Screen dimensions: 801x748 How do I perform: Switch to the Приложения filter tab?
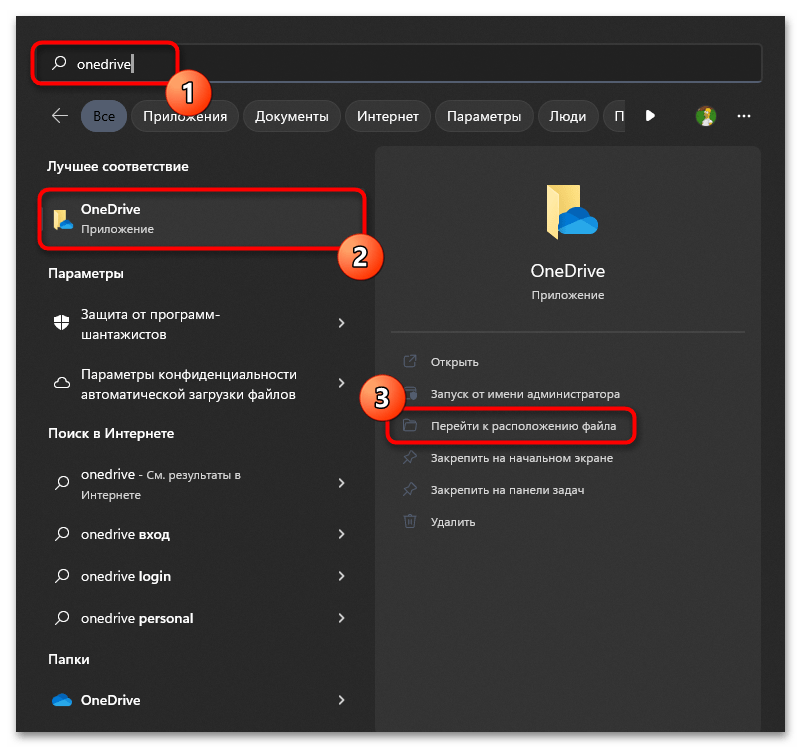tap(185, 116)
